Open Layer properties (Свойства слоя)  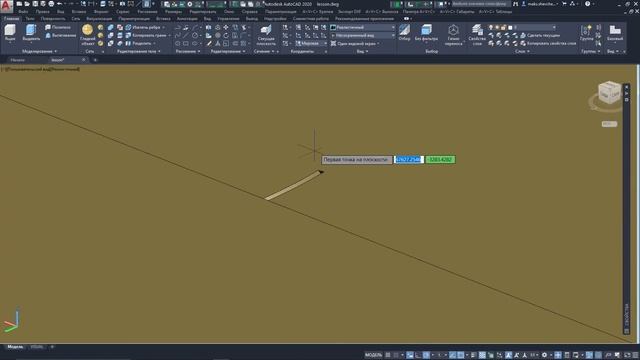click(x=477, y=35)
